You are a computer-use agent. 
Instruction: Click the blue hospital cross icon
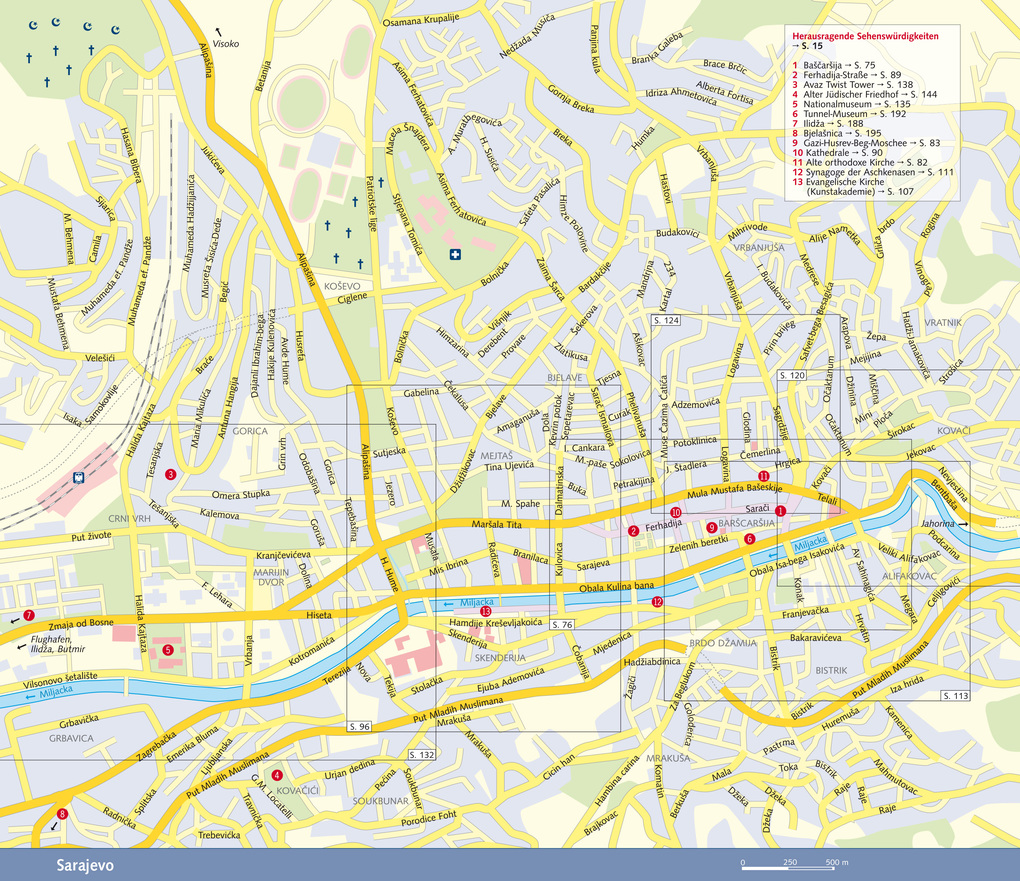pos(456,256)
